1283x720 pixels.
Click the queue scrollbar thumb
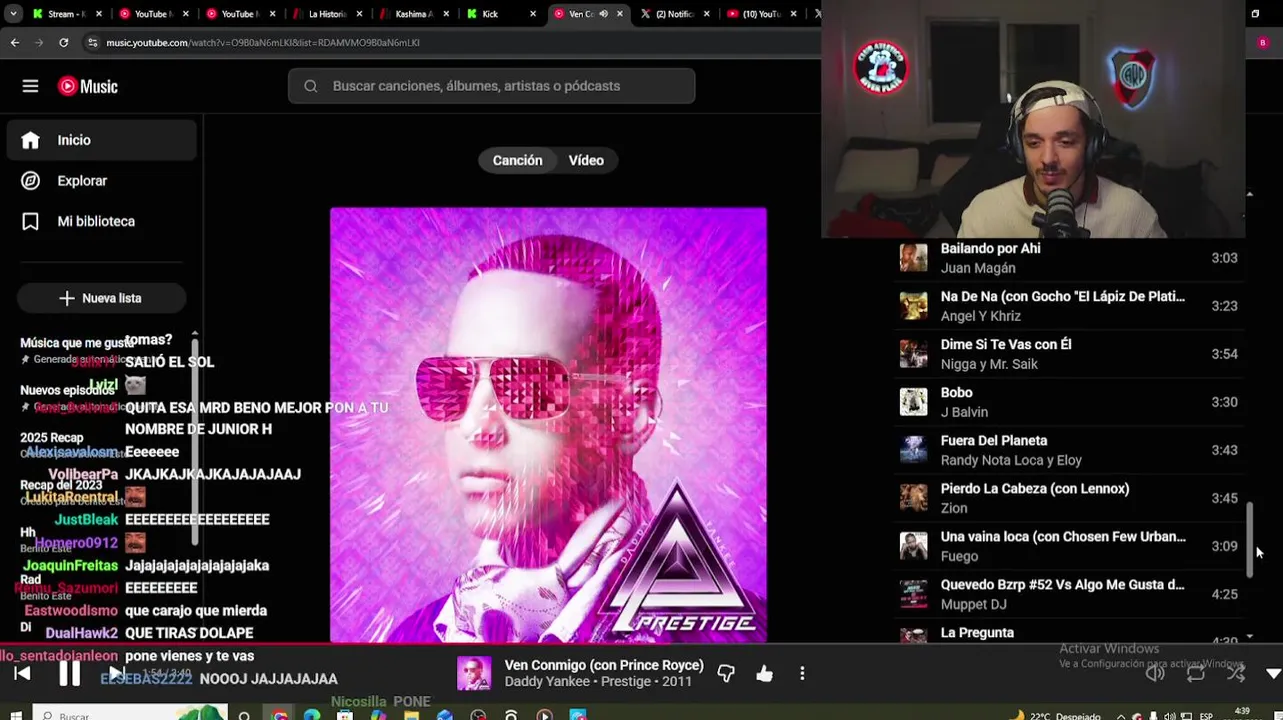(x=1249, y=539)
